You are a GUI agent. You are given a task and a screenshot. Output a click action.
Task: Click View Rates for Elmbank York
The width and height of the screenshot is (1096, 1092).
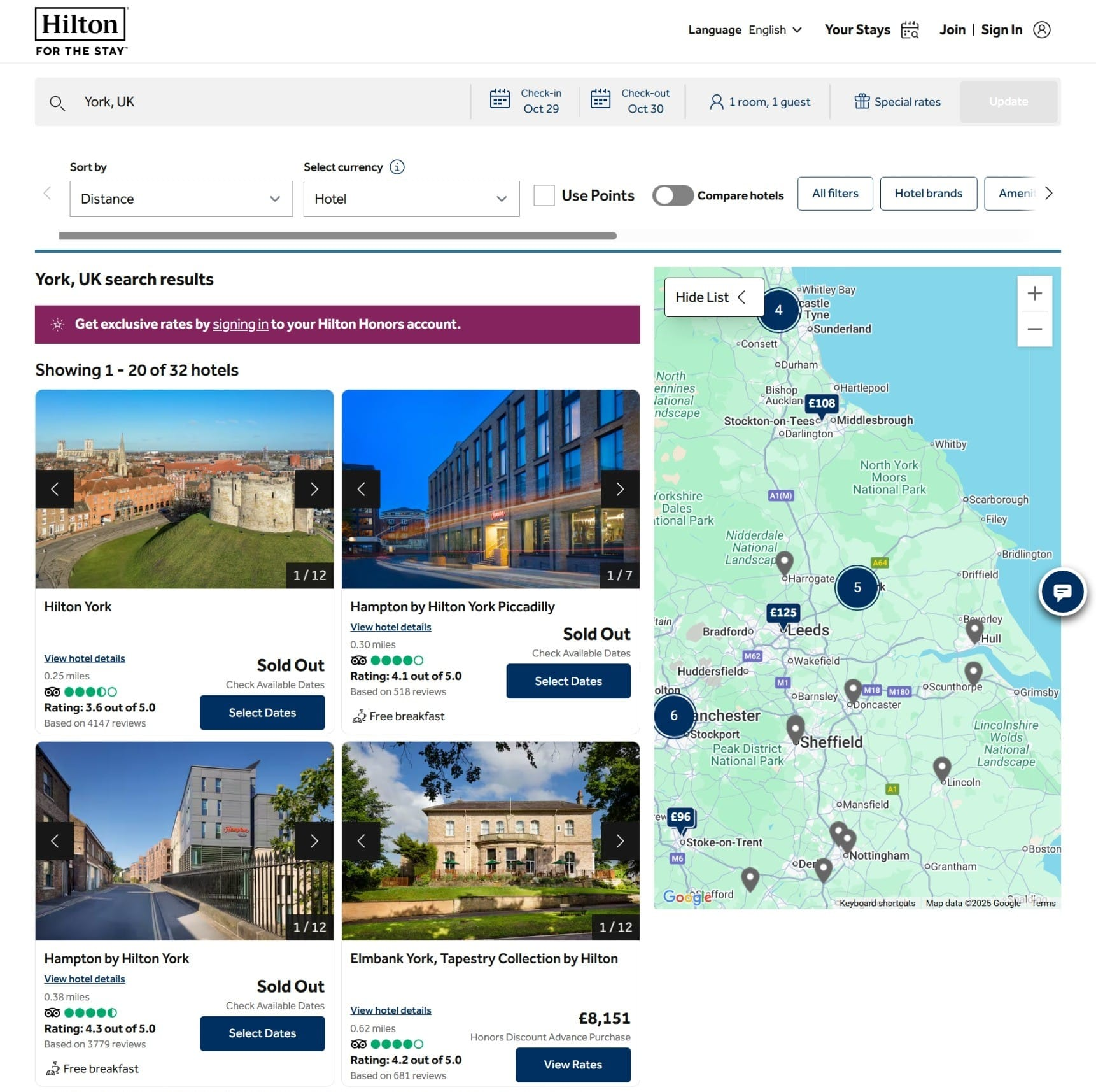click(572, 1065)
